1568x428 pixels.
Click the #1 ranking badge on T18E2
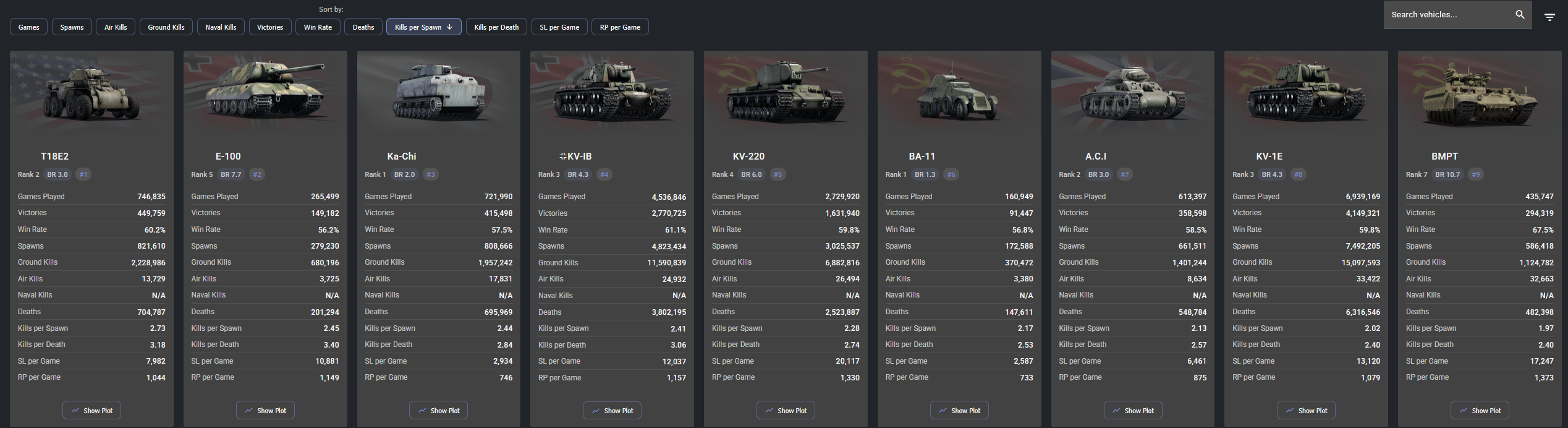click(83, 174)
